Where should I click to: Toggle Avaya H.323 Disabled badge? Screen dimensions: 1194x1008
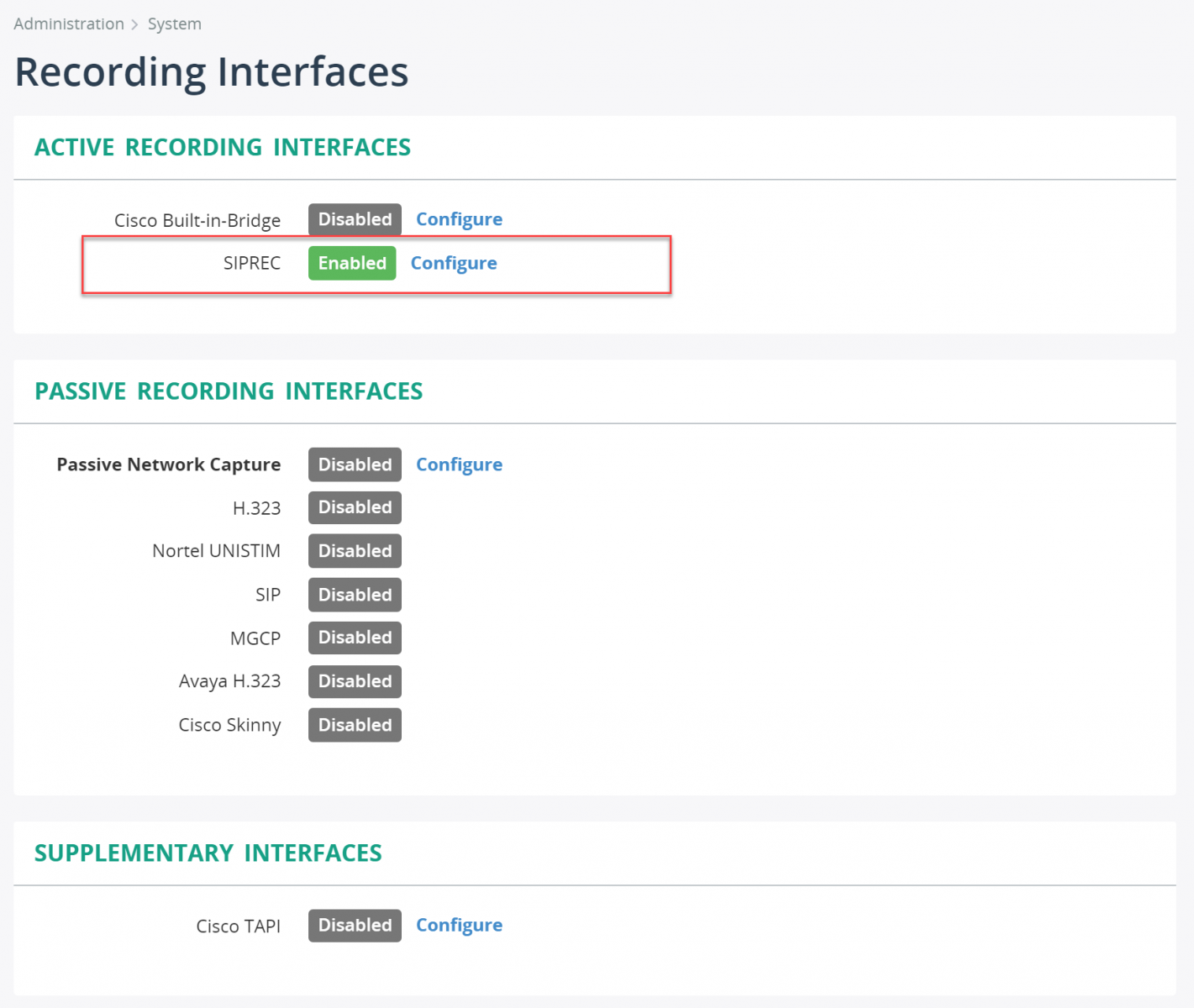click(355, 681)
